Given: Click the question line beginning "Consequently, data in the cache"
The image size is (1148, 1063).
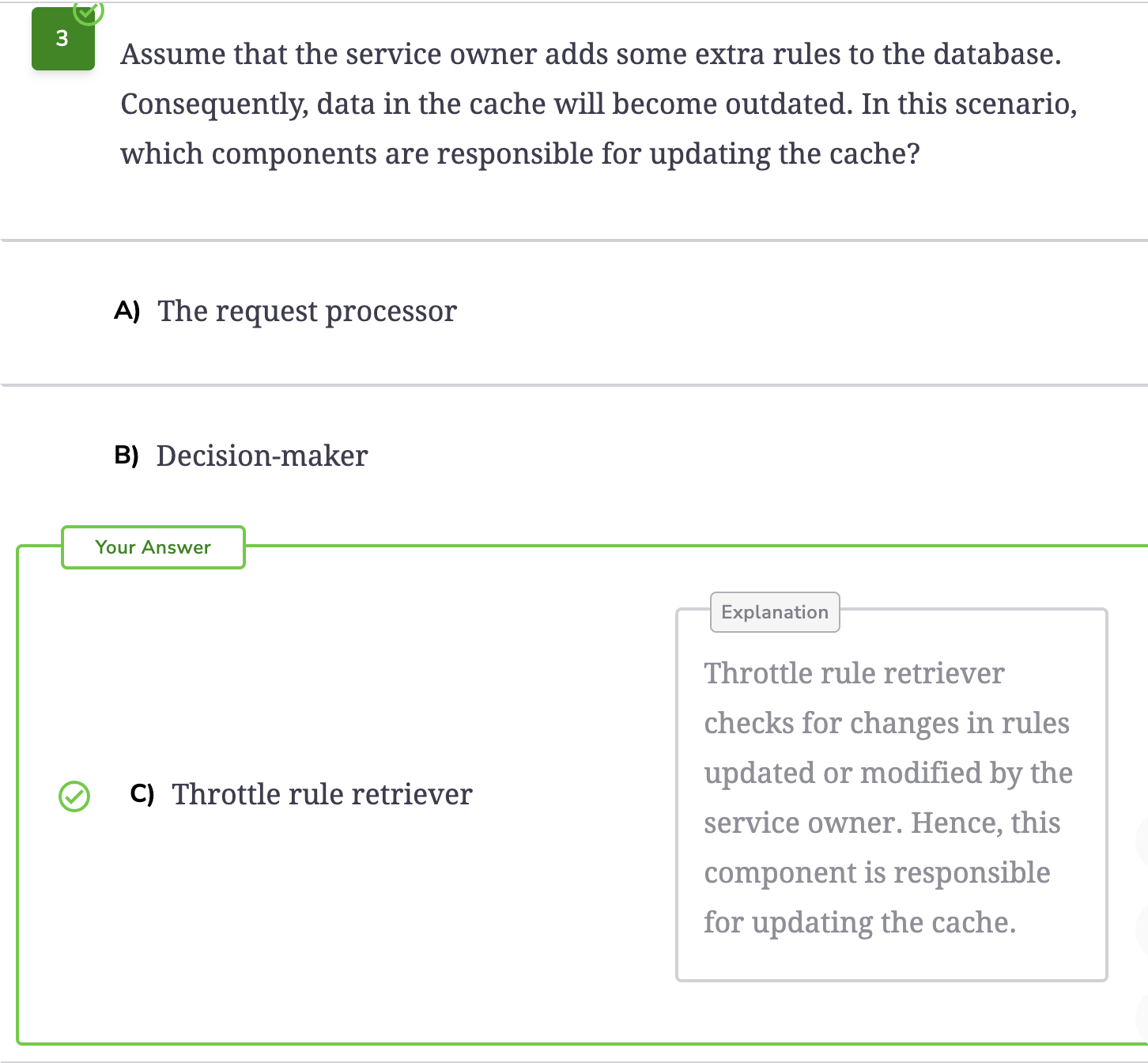Looking at the screenshot, I should [x=599, y=104].
